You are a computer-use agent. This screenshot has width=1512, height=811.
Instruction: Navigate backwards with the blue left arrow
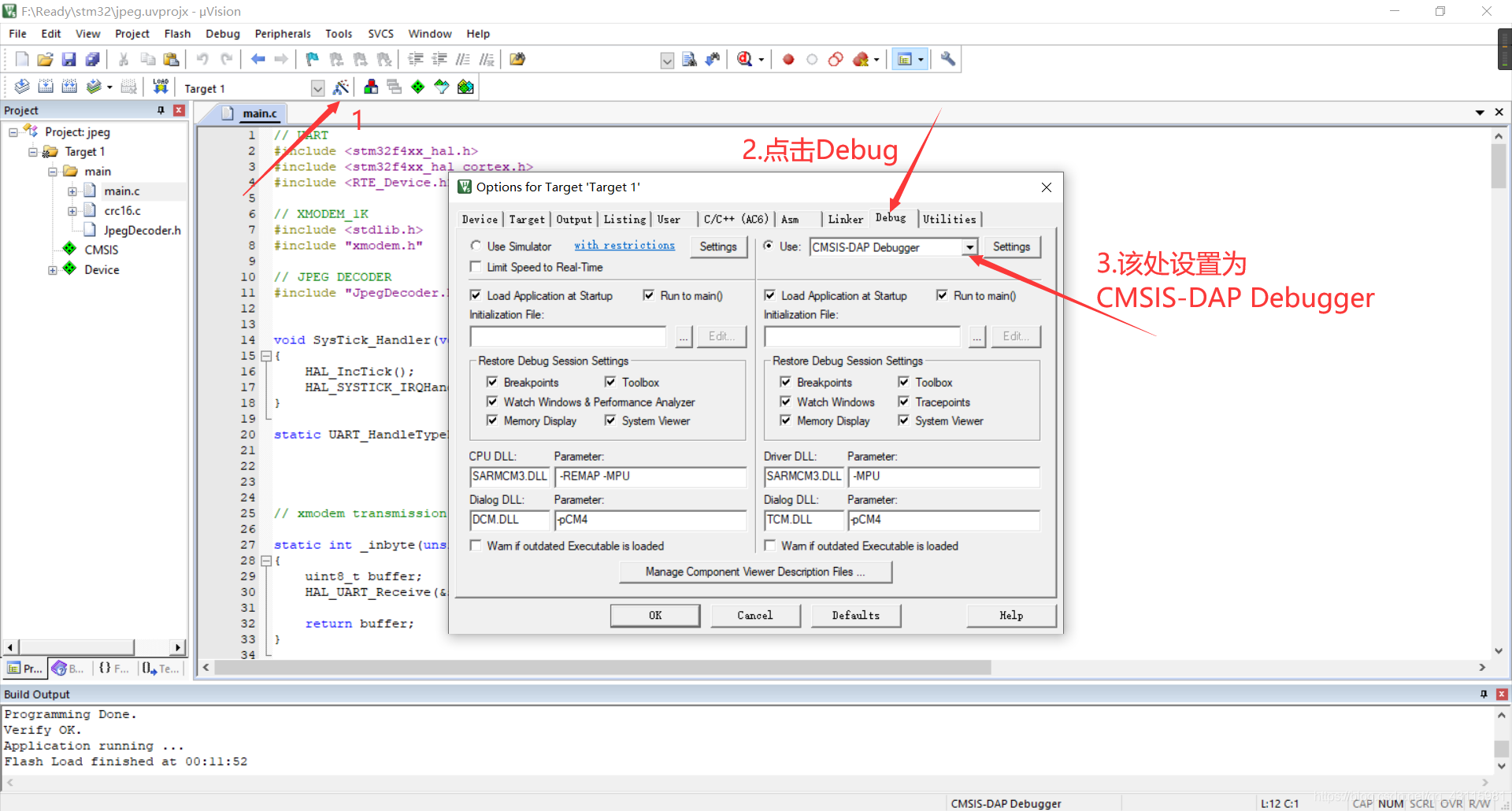258,59
